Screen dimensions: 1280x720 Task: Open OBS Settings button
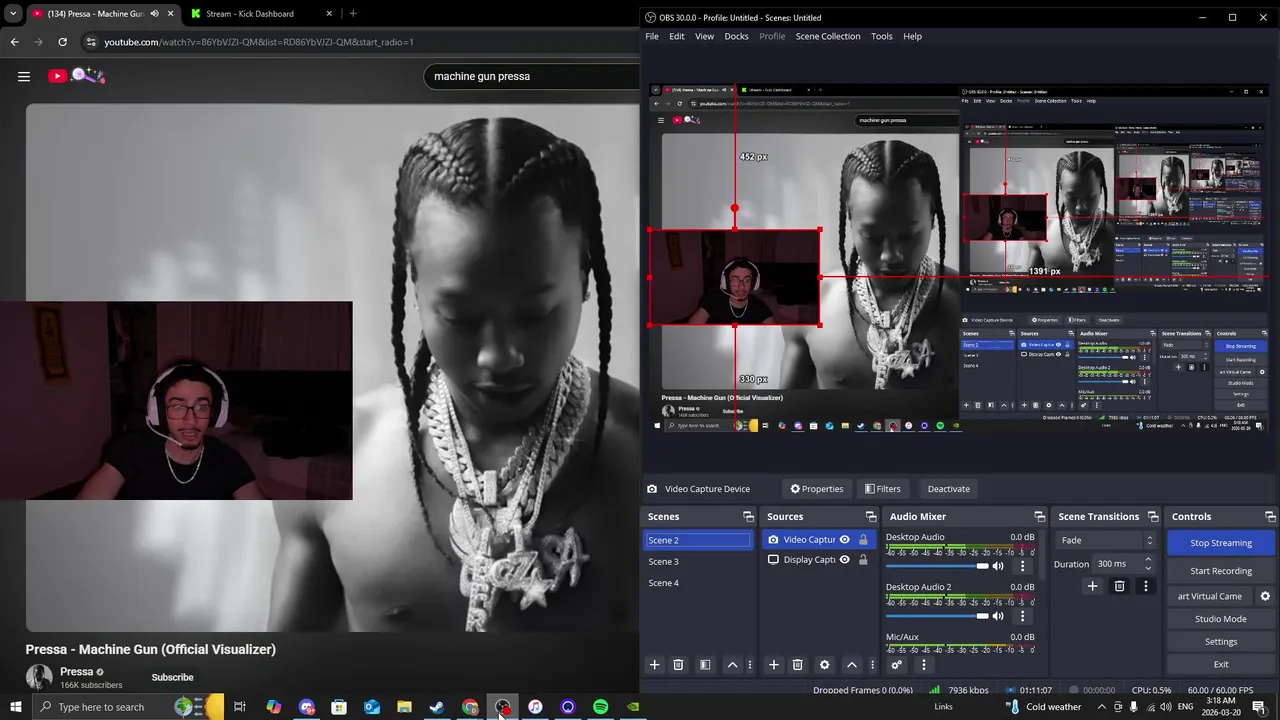point(1220,642)
